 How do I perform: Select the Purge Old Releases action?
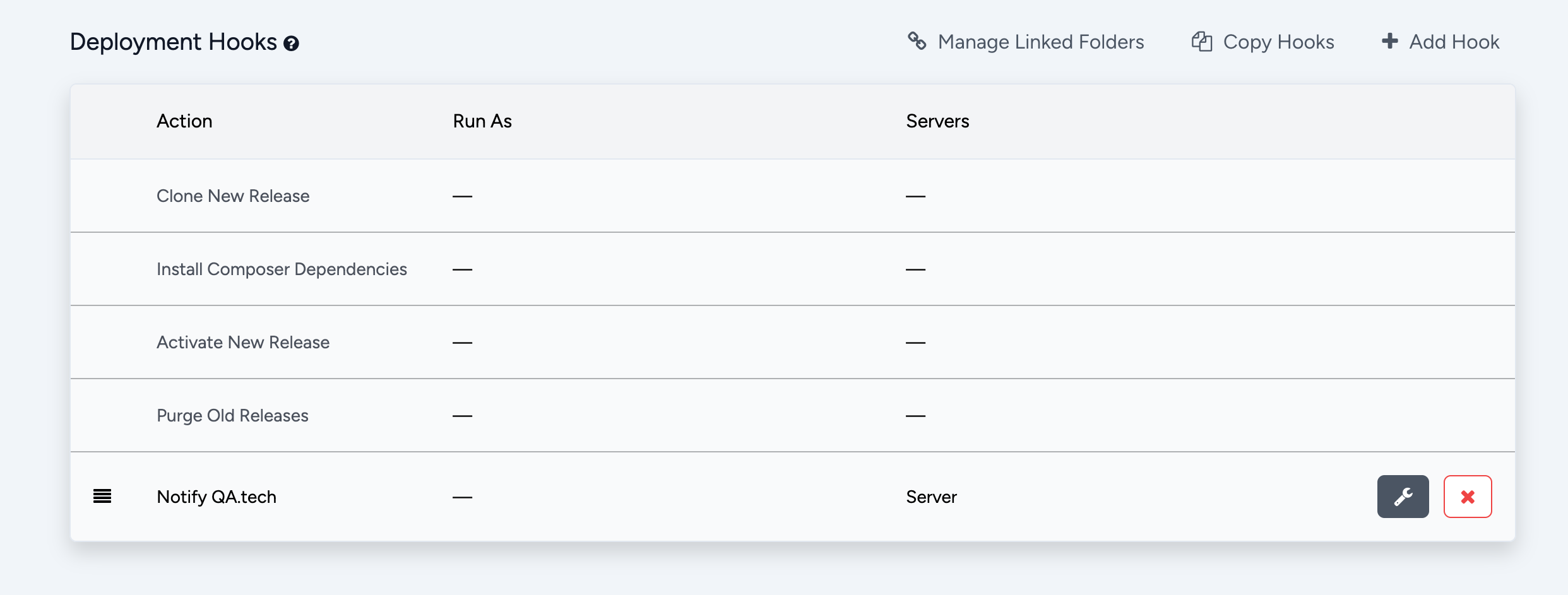[232, 416]
